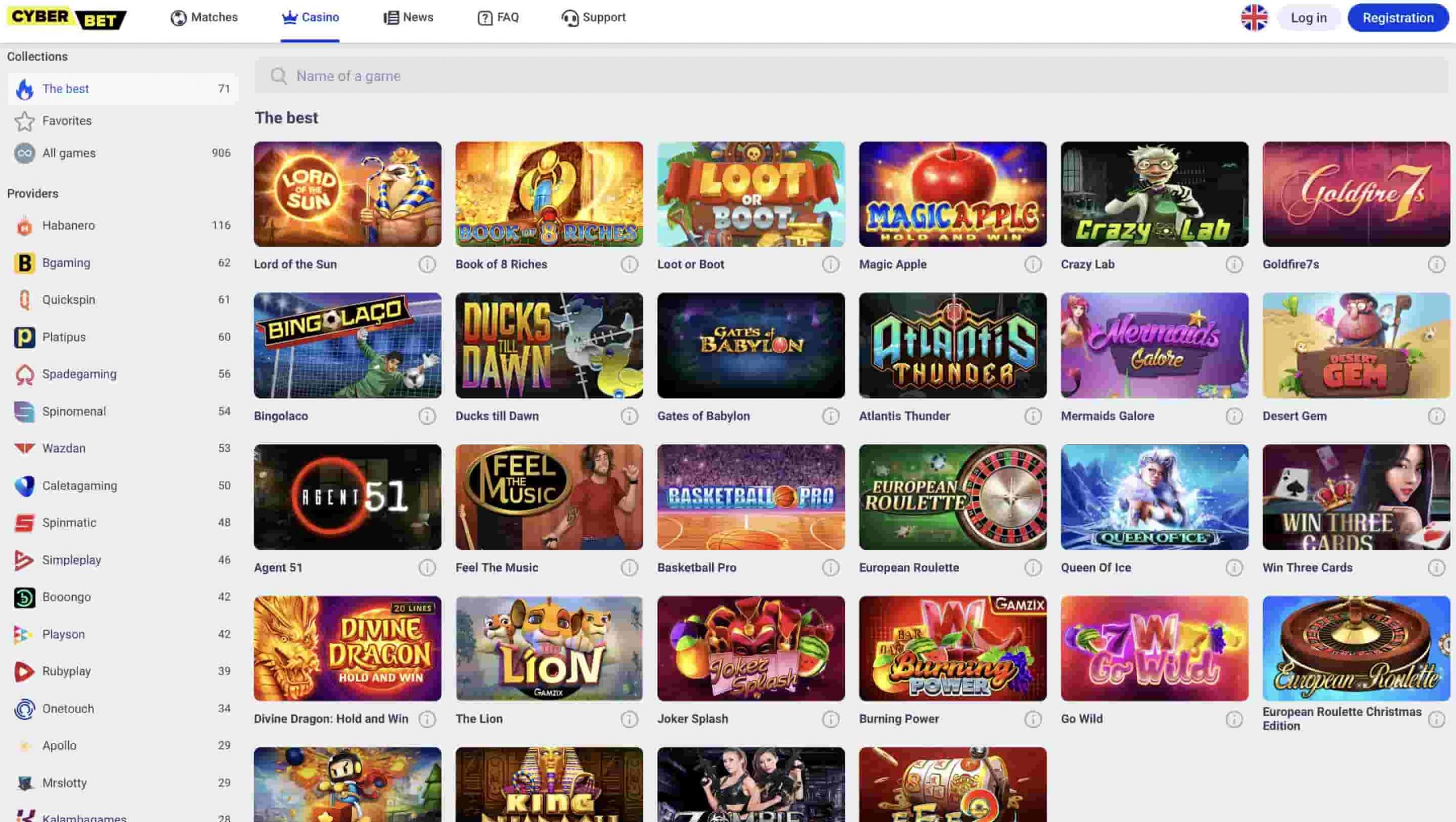The height and width of the screenshot is (822, 1456).
Task: Filter by Spadegaming provider
Action: (123, 374)
